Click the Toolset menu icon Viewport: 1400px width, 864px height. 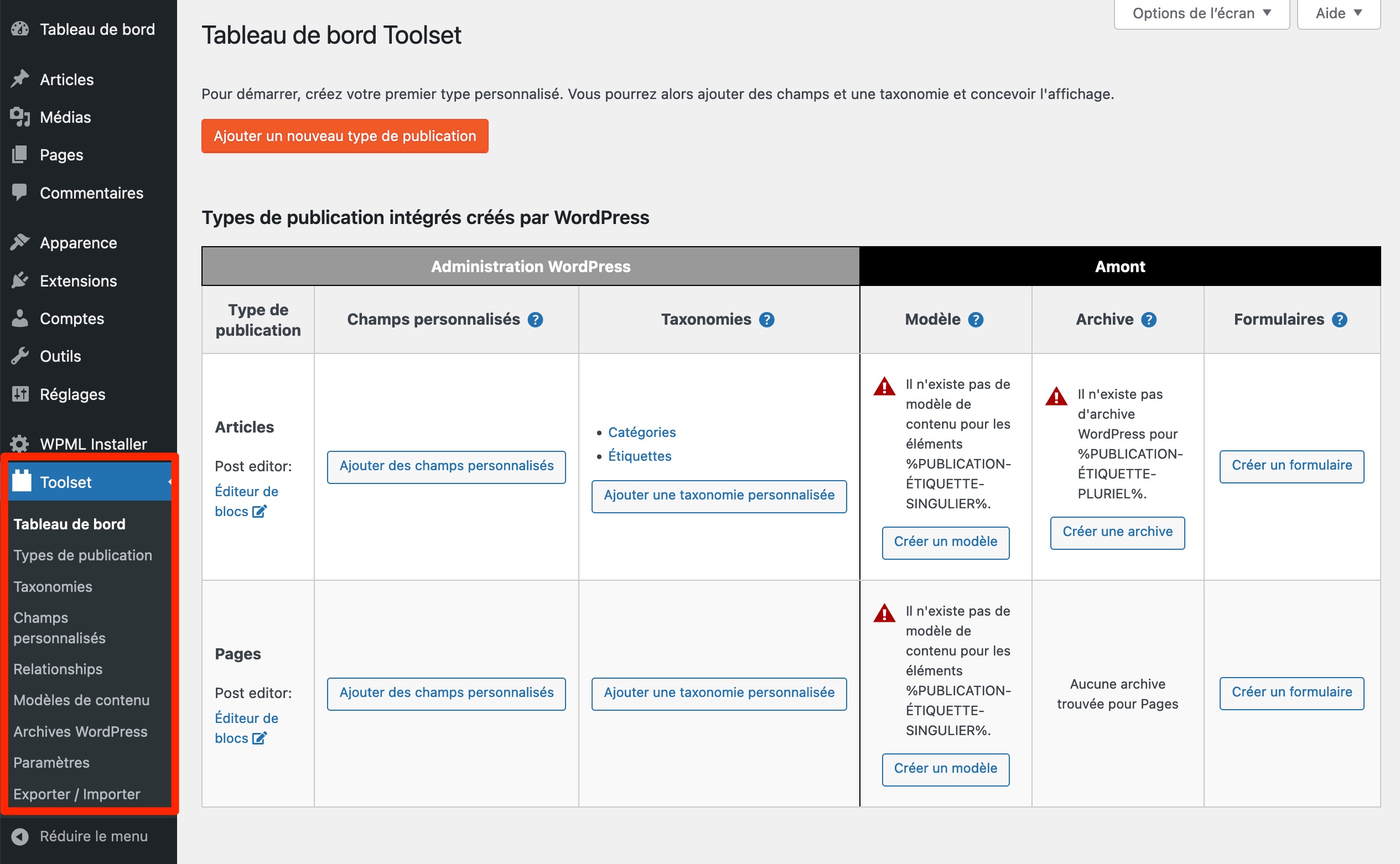click(22, 481)
